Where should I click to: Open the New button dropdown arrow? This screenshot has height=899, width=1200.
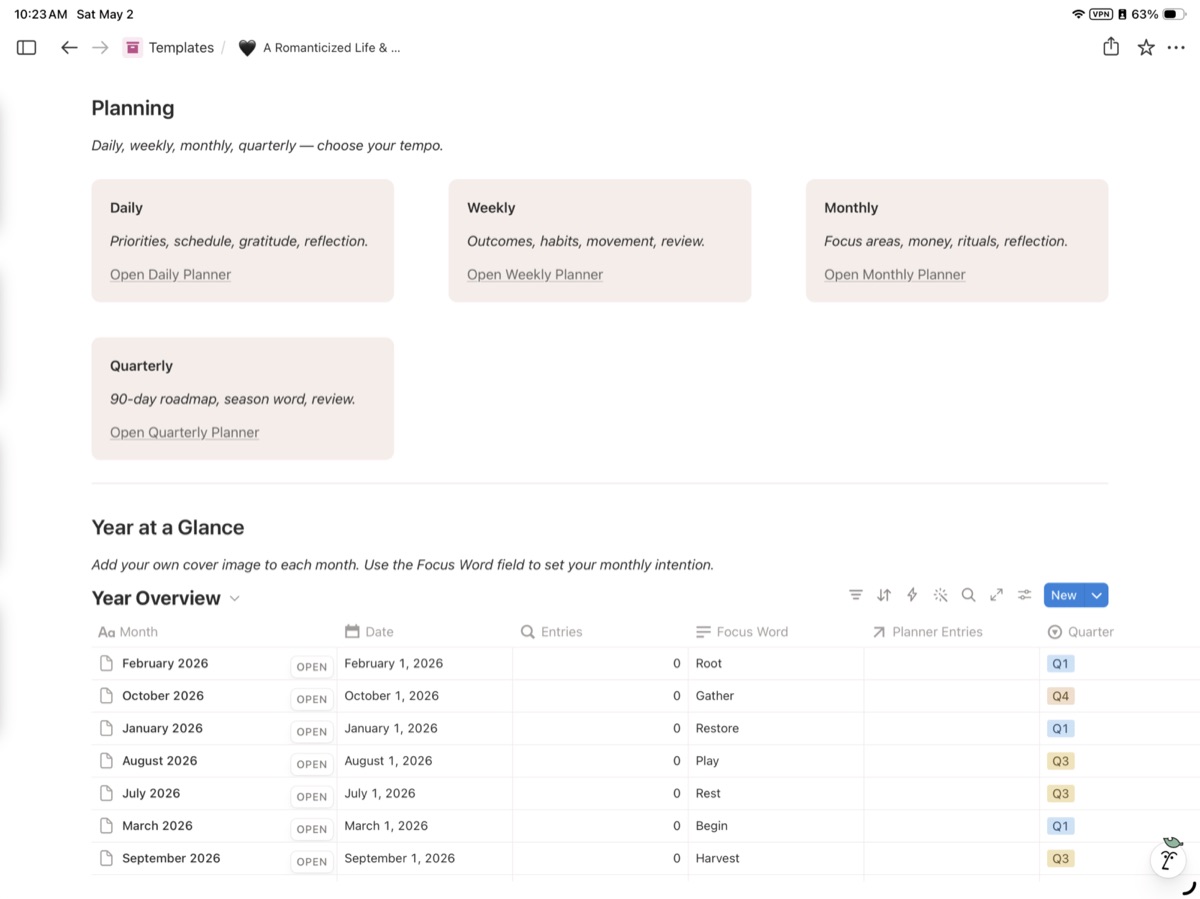click(1097, 595)
